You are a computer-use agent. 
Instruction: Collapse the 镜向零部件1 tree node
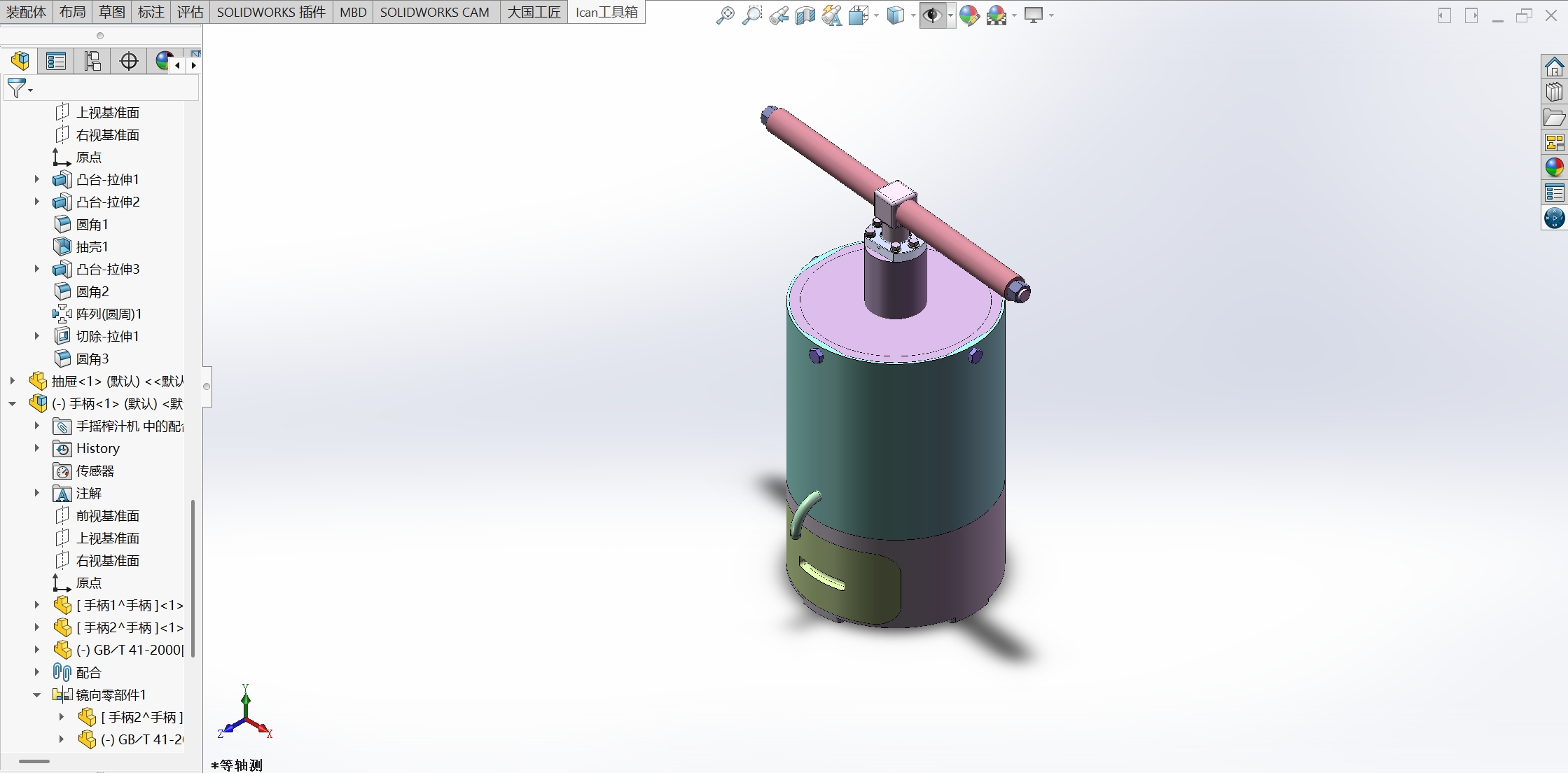37,695
